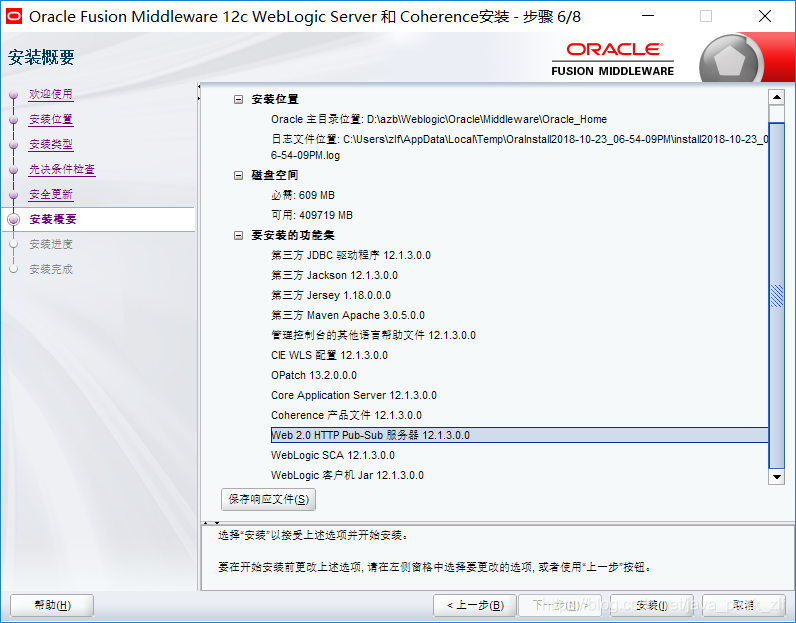
Task: Click the 安装概要 step bullet icon
Action: coord(14,219)
